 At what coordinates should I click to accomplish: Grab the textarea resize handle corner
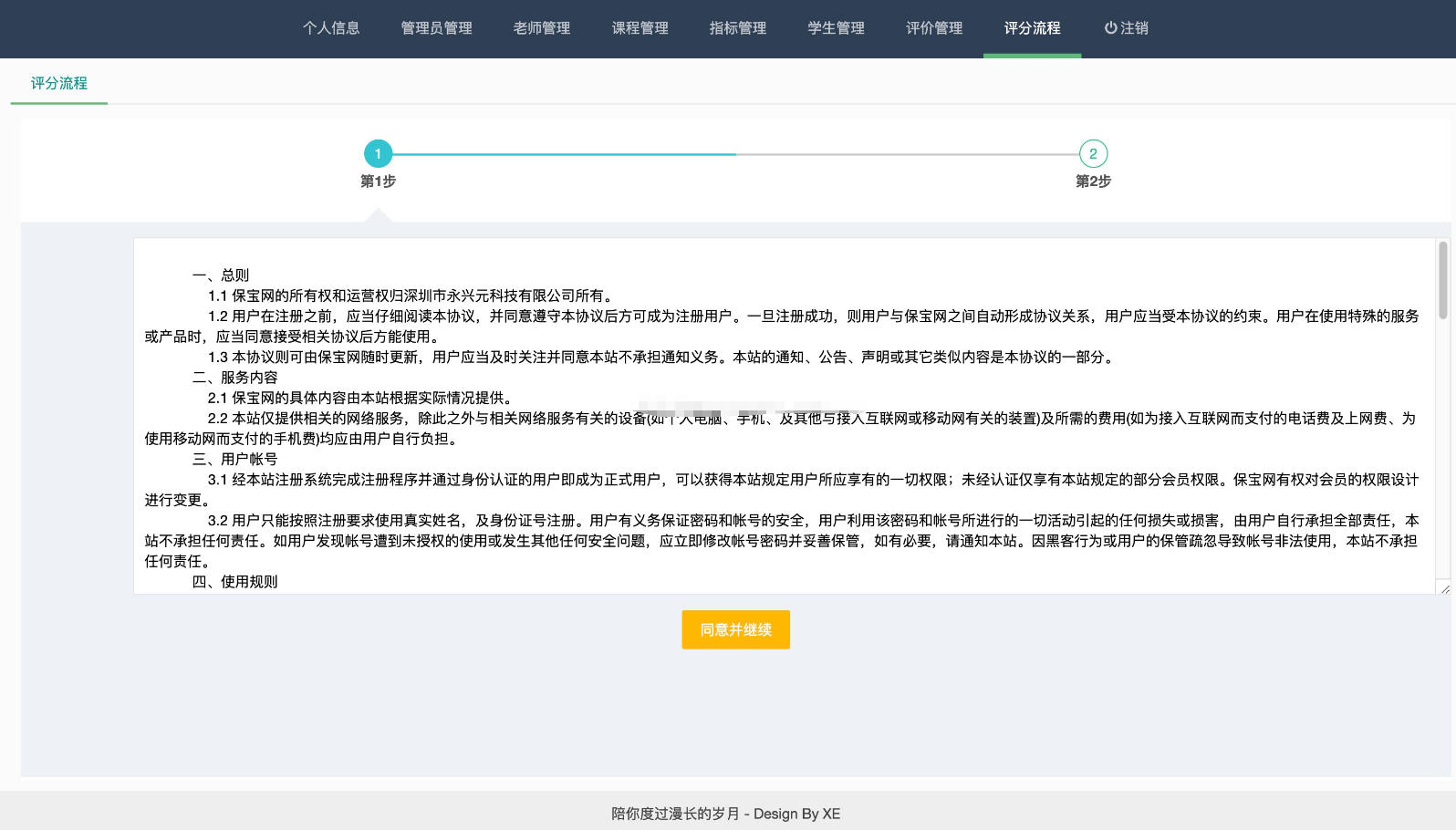[x=1445, y=589]
